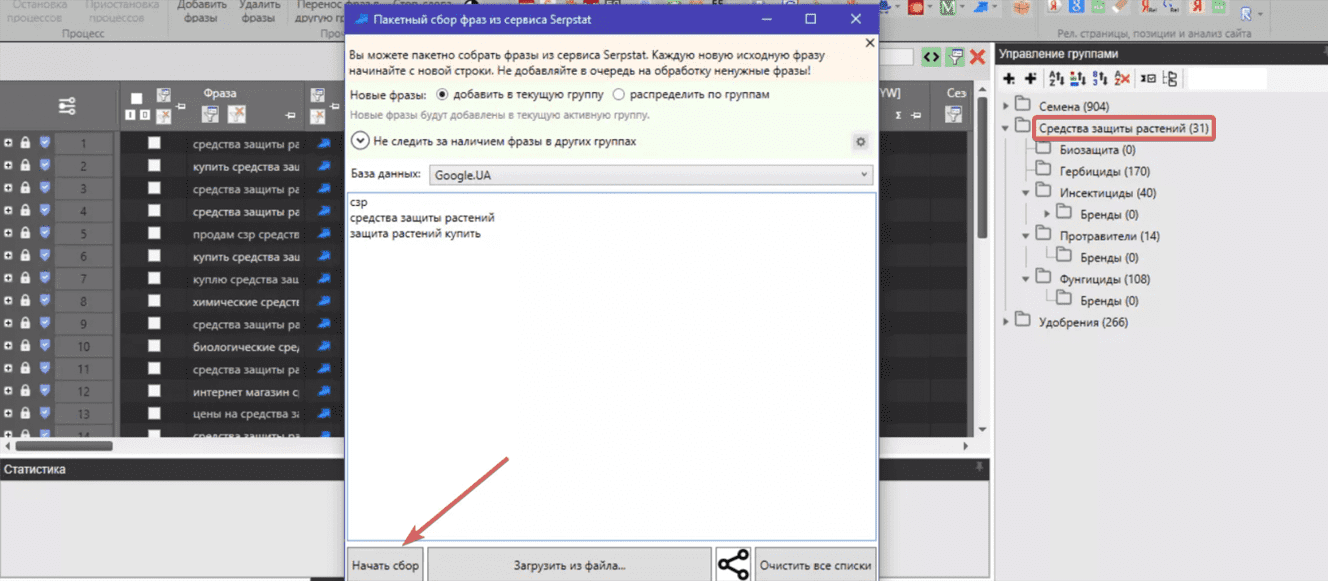Select radio 'добавить в текущую группу'
1328x581 pixels.
click(444, 94)
